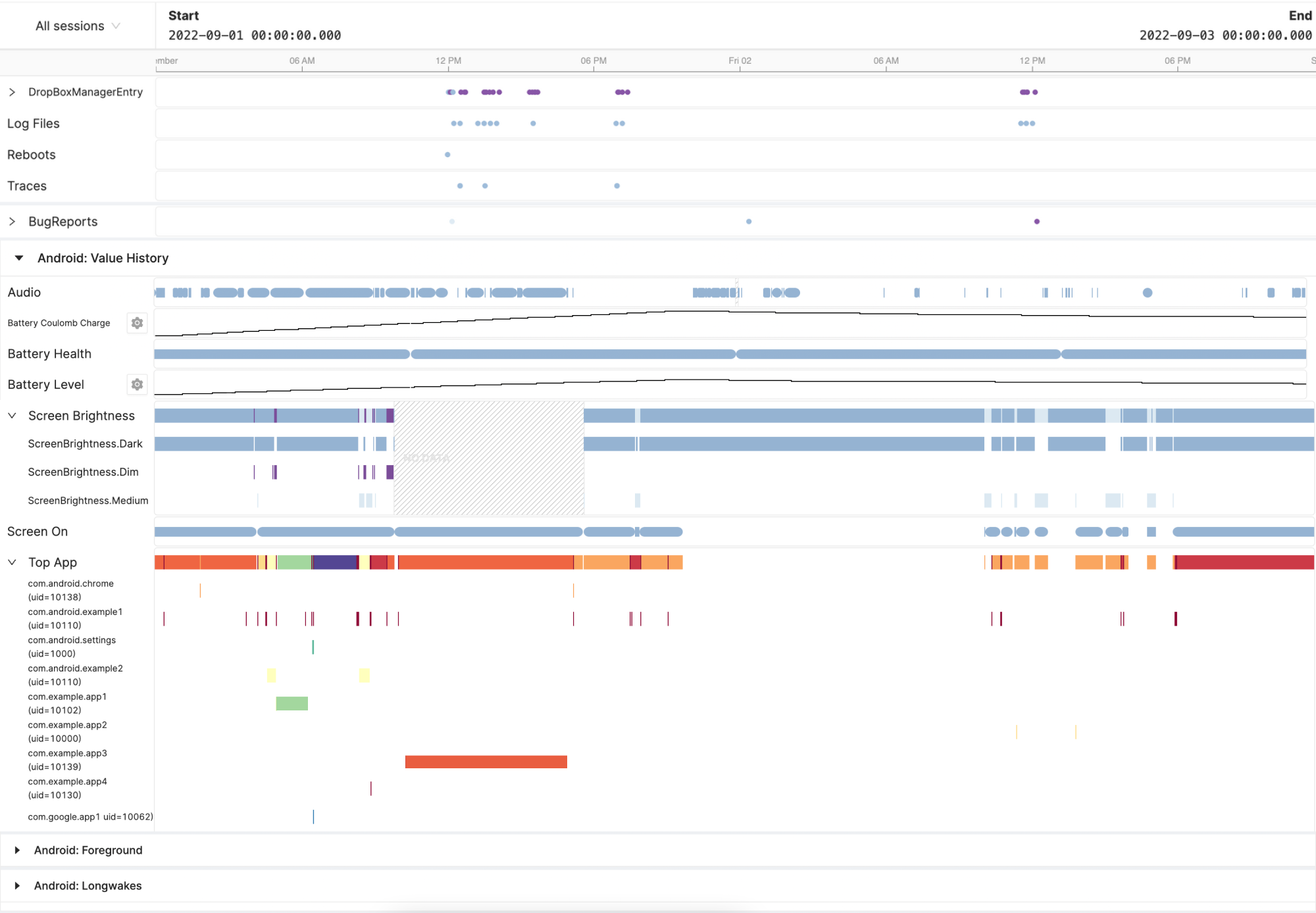The width and height of the screenshot is (1316, 913).
Task: Open Battery Level gear settings
Action: click(137, 384)
